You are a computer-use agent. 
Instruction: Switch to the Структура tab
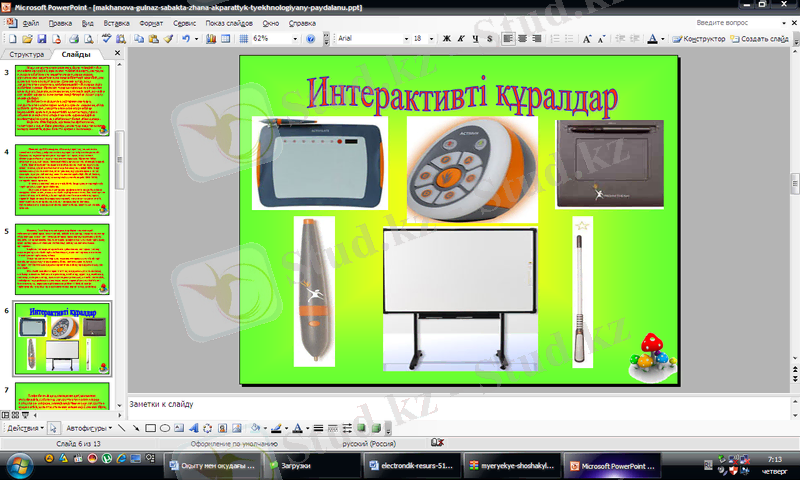27,53
